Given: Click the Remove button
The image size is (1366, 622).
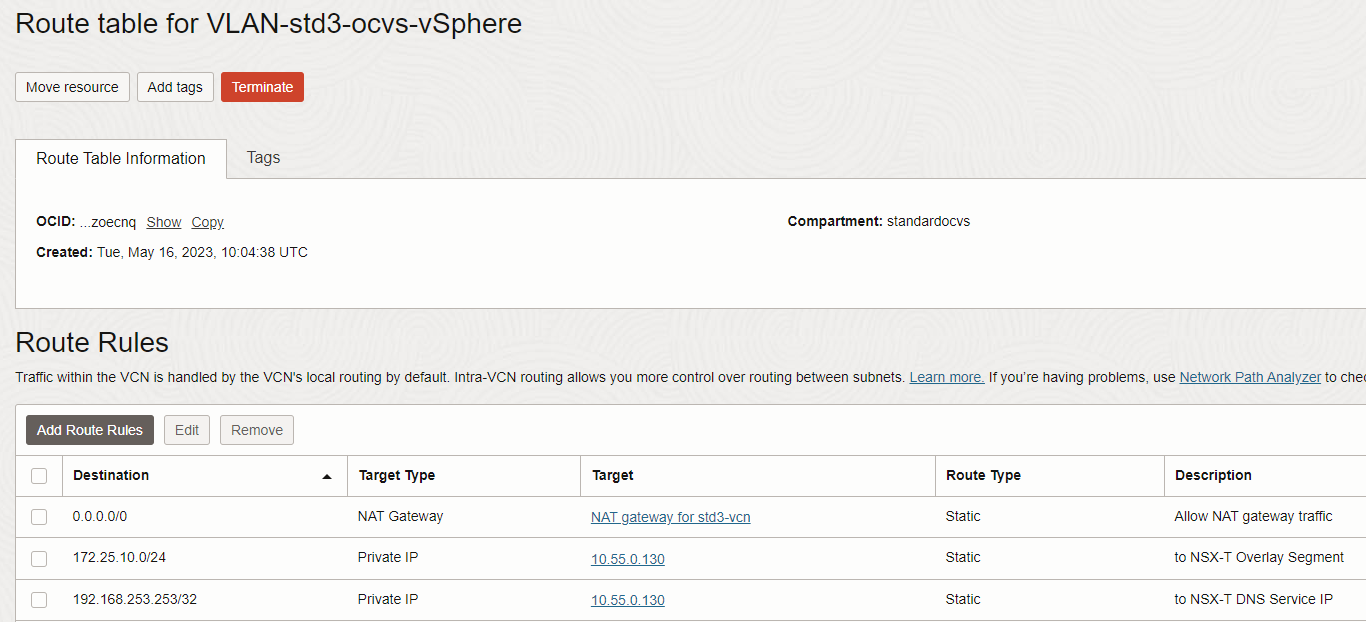Looking at the screenshot, I should click(256, 430).
